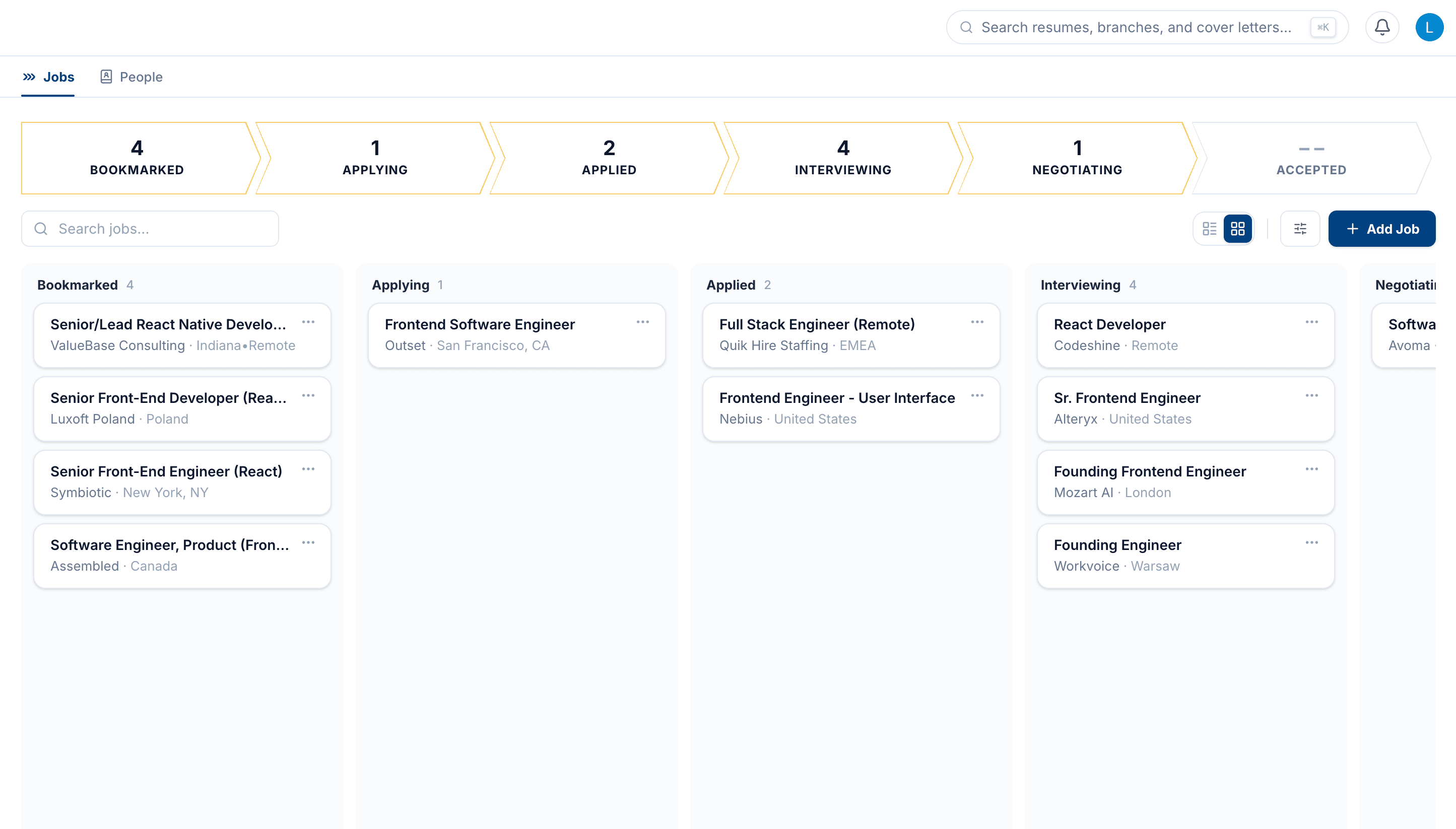This screenshot has width=1456, height=829.
Task: Select the Negotiating pipeline stage
Action: point(1077,158)
